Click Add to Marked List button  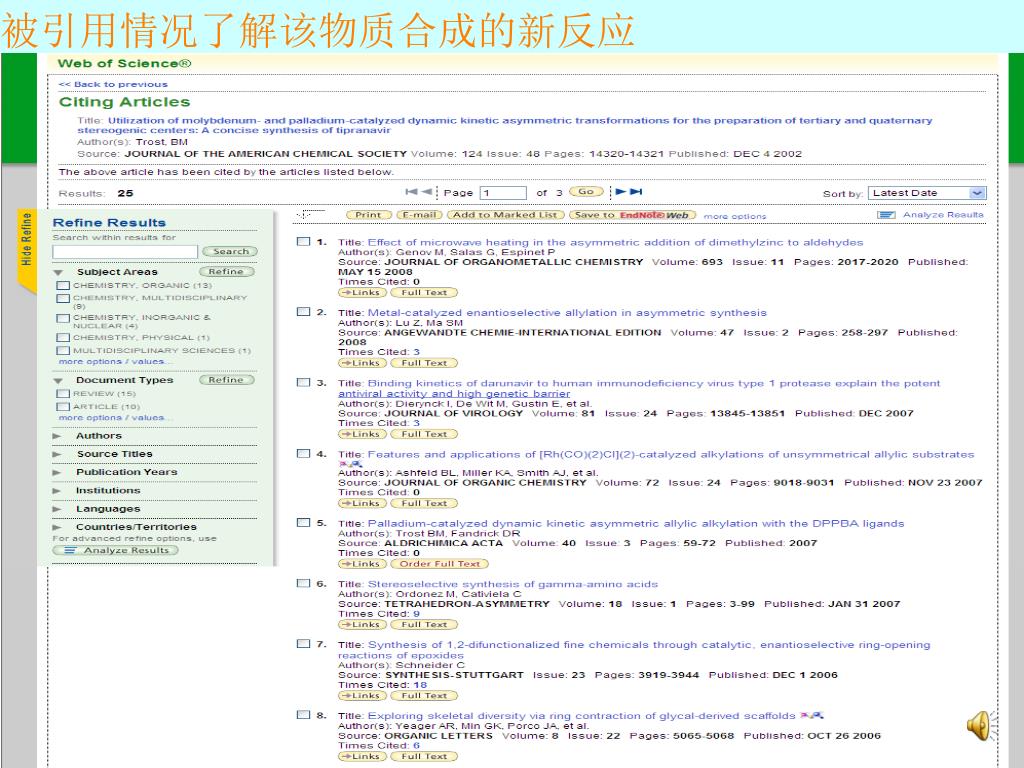tap(505, 215)
